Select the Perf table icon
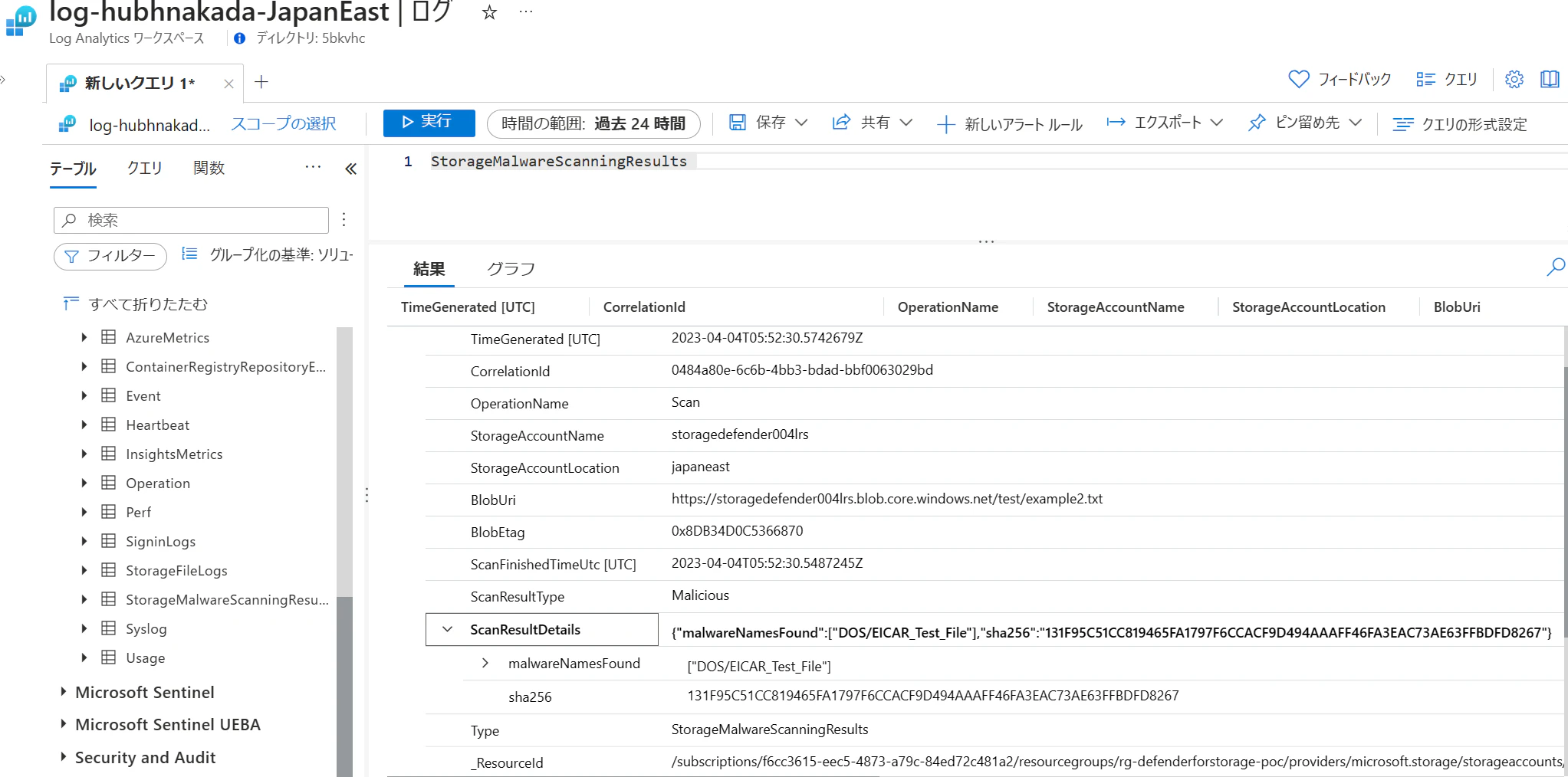This screenshot has width=1568, height=777. [x=109, y=512]
